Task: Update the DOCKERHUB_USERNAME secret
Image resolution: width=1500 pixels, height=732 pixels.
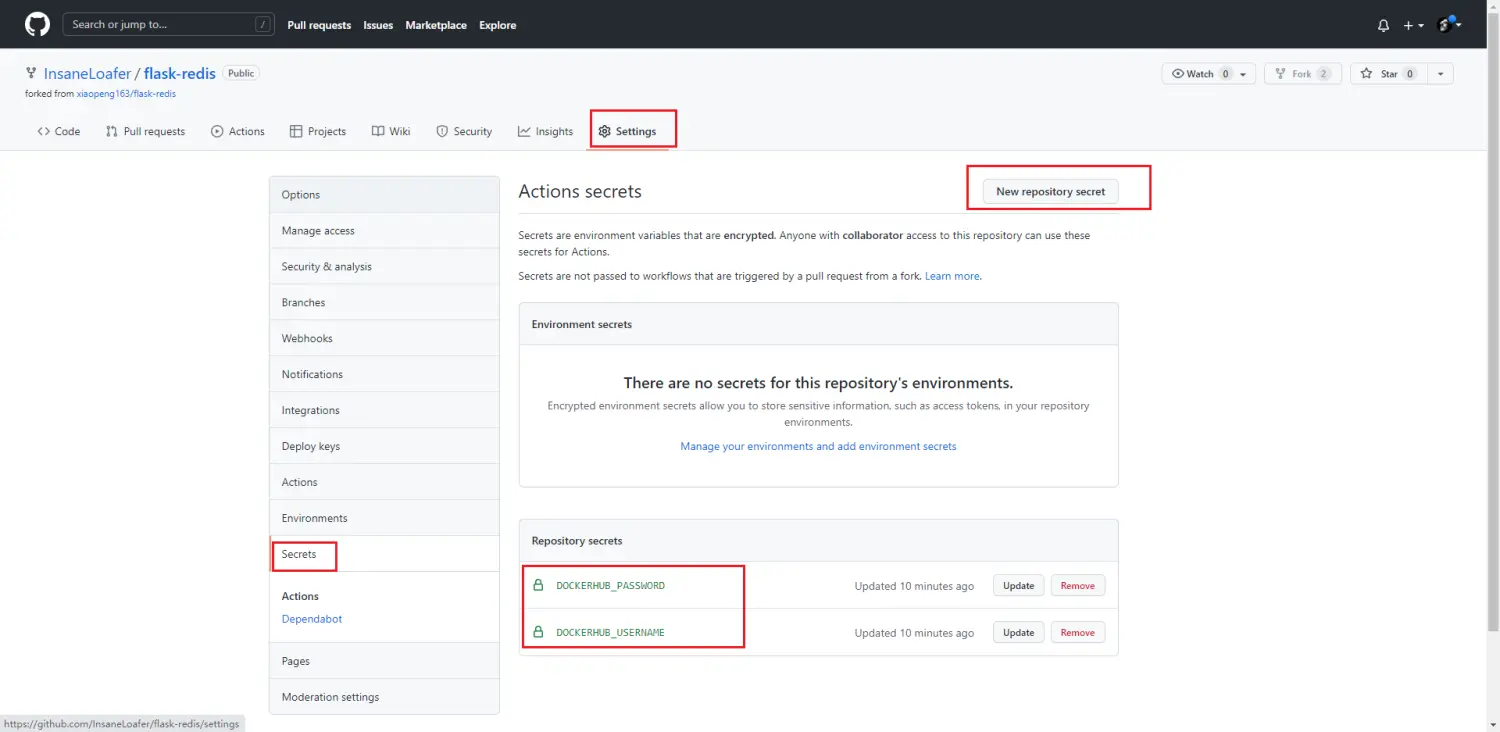Action: tap(1018, 633)
